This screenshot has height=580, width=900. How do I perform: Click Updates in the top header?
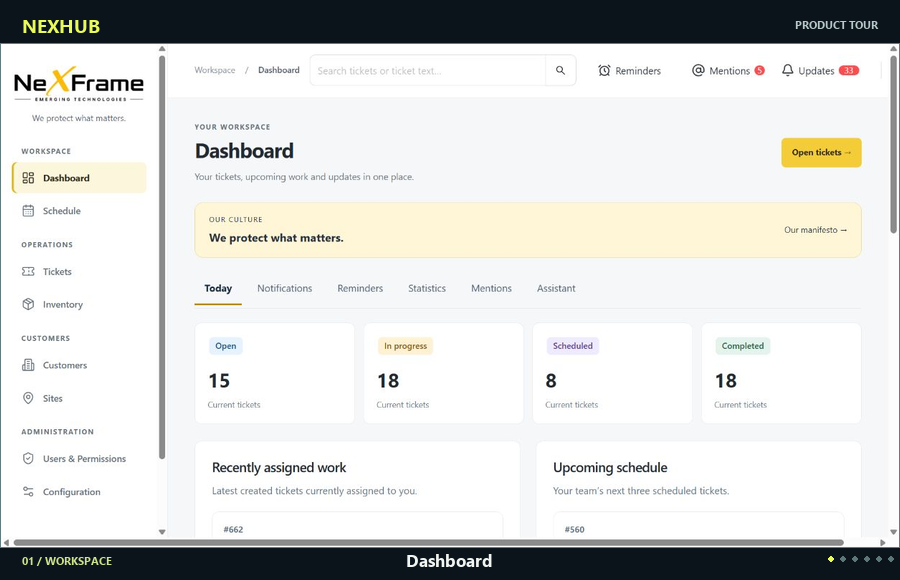click(820, 71)
